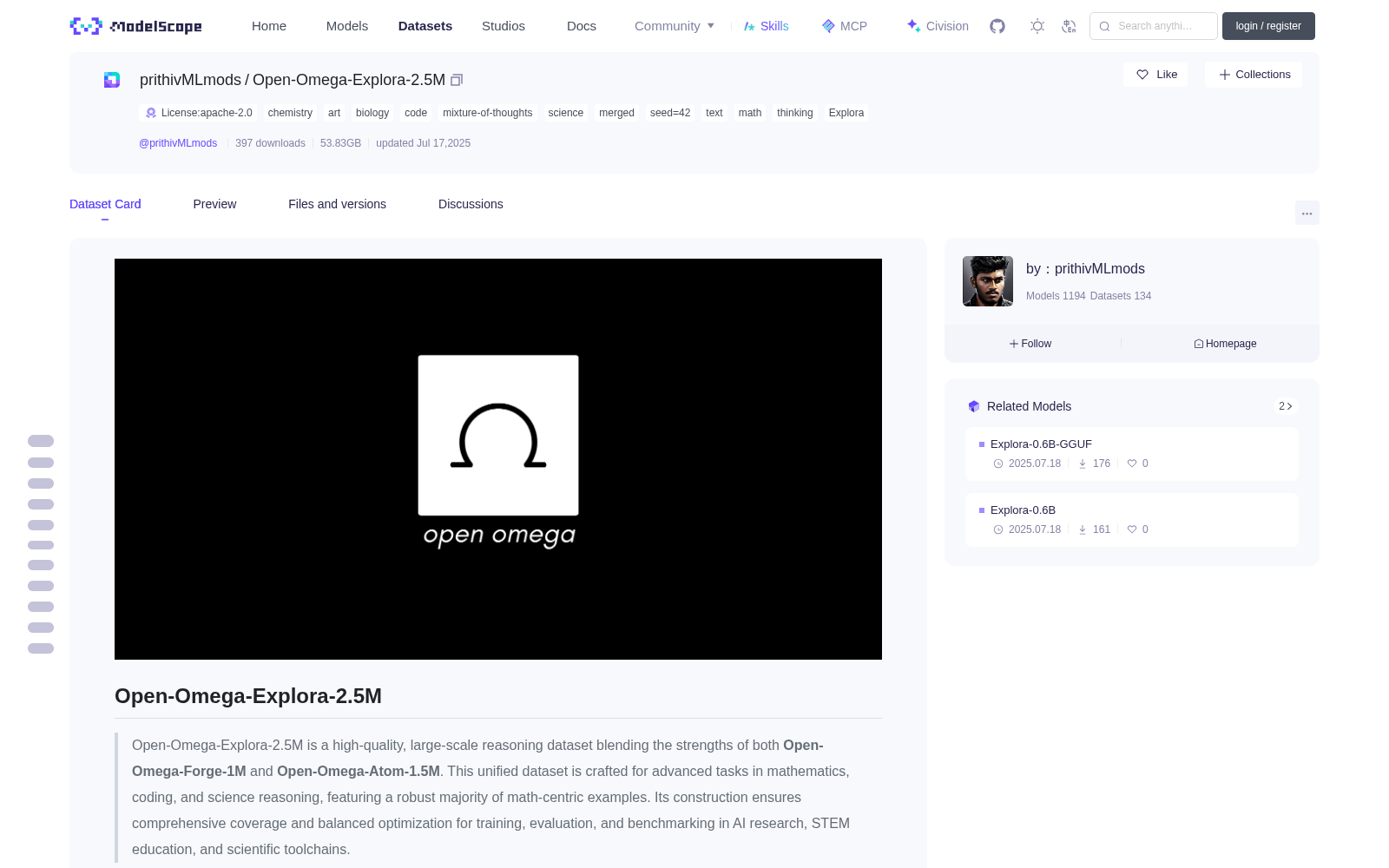
Task: Open Civision from the top bar
Action: 938,26
